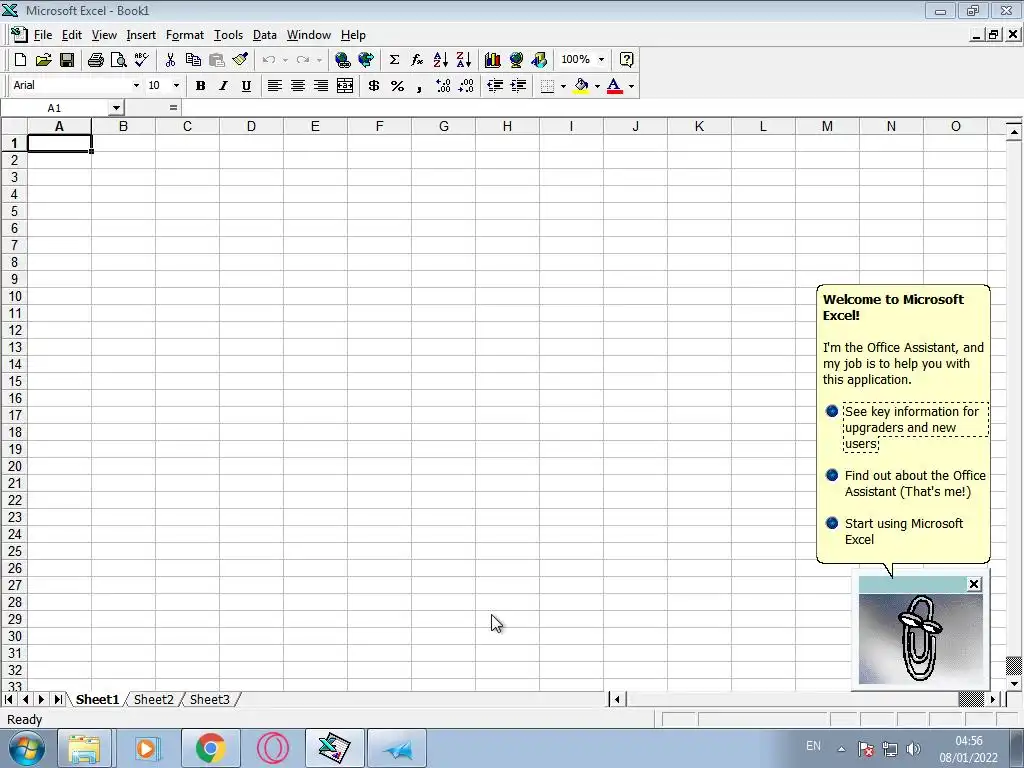Toggle Italic formatting
The width and height of the screenshot is (1024, 768).
(223, 86)
